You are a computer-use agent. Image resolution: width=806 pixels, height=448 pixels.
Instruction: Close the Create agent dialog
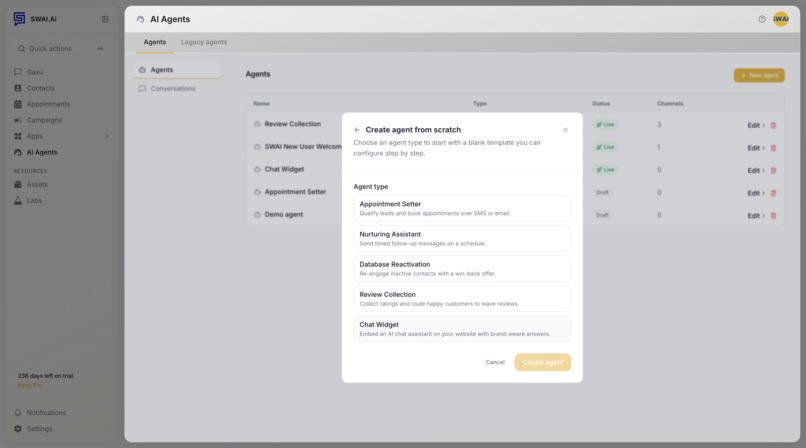click(565, 130)
